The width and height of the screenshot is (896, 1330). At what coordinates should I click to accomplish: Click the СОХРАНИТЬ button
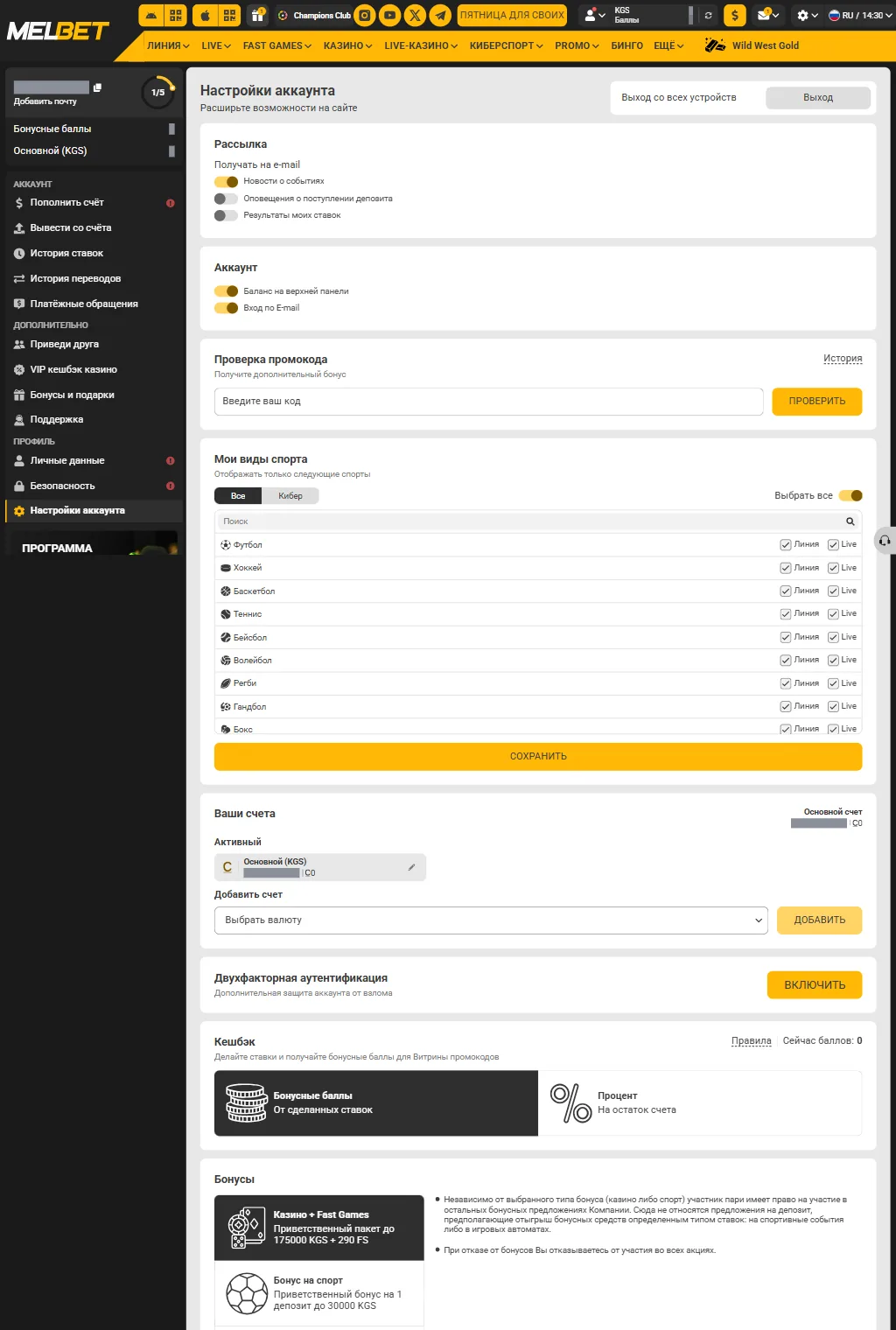click(x=538, y=756)
